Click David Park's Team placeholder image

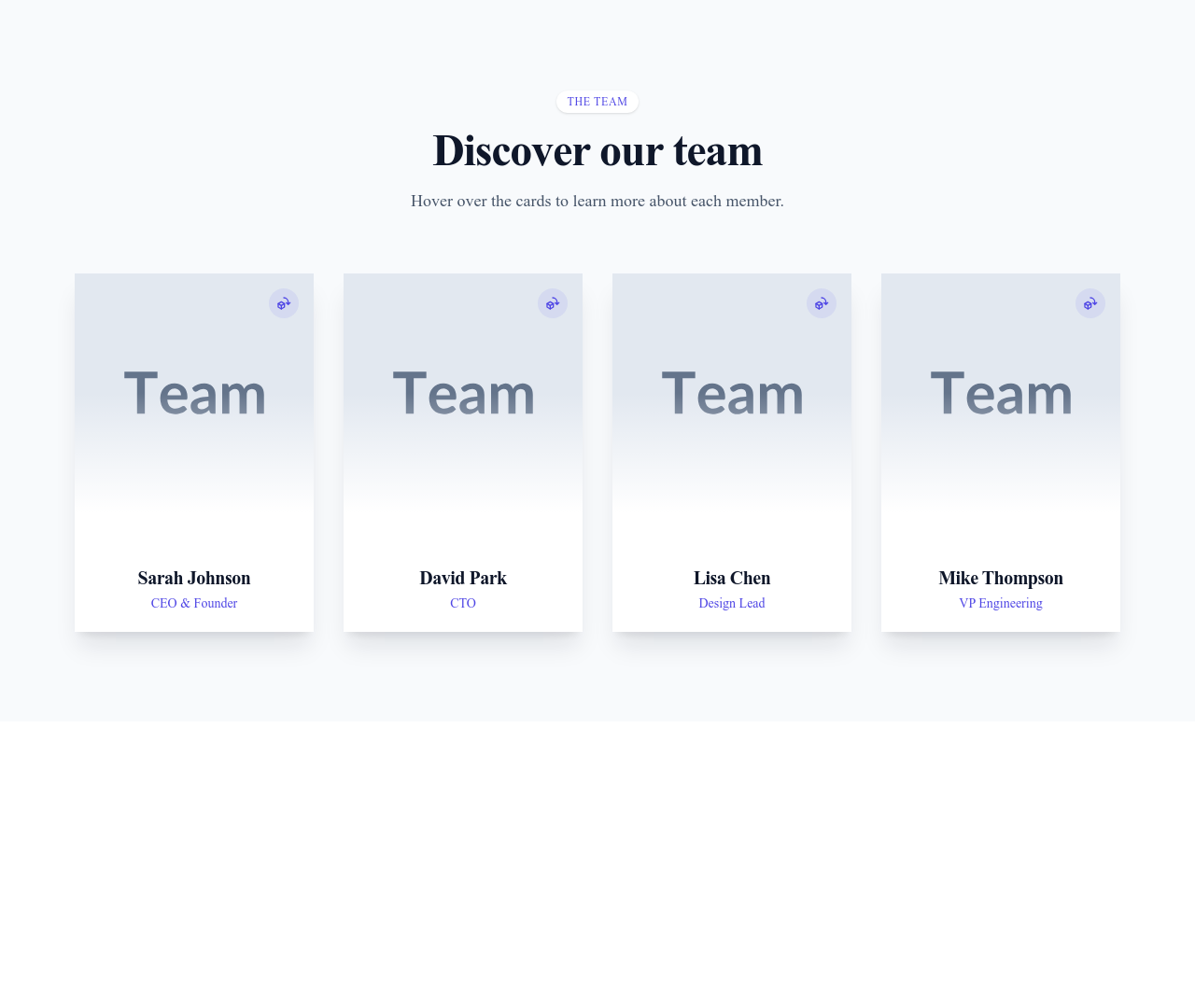pos(463,393)
